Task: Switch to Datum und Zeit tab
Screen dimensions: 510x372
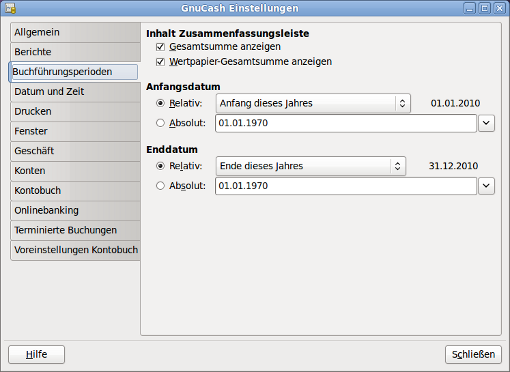Action: coord(75,92)
